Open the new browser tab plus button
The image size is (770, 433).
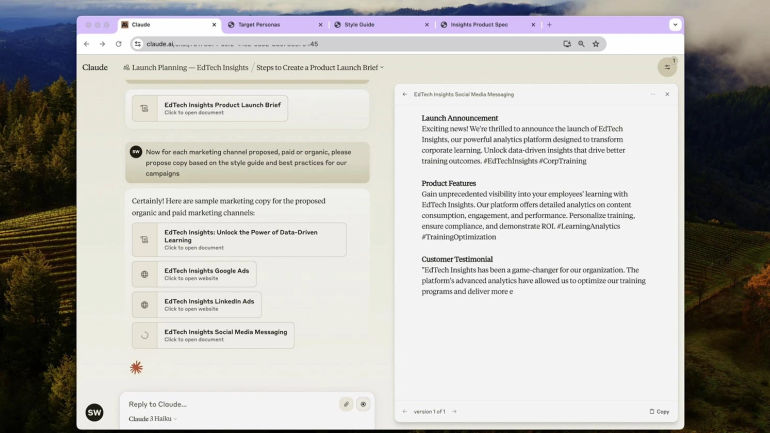point(549,25)
